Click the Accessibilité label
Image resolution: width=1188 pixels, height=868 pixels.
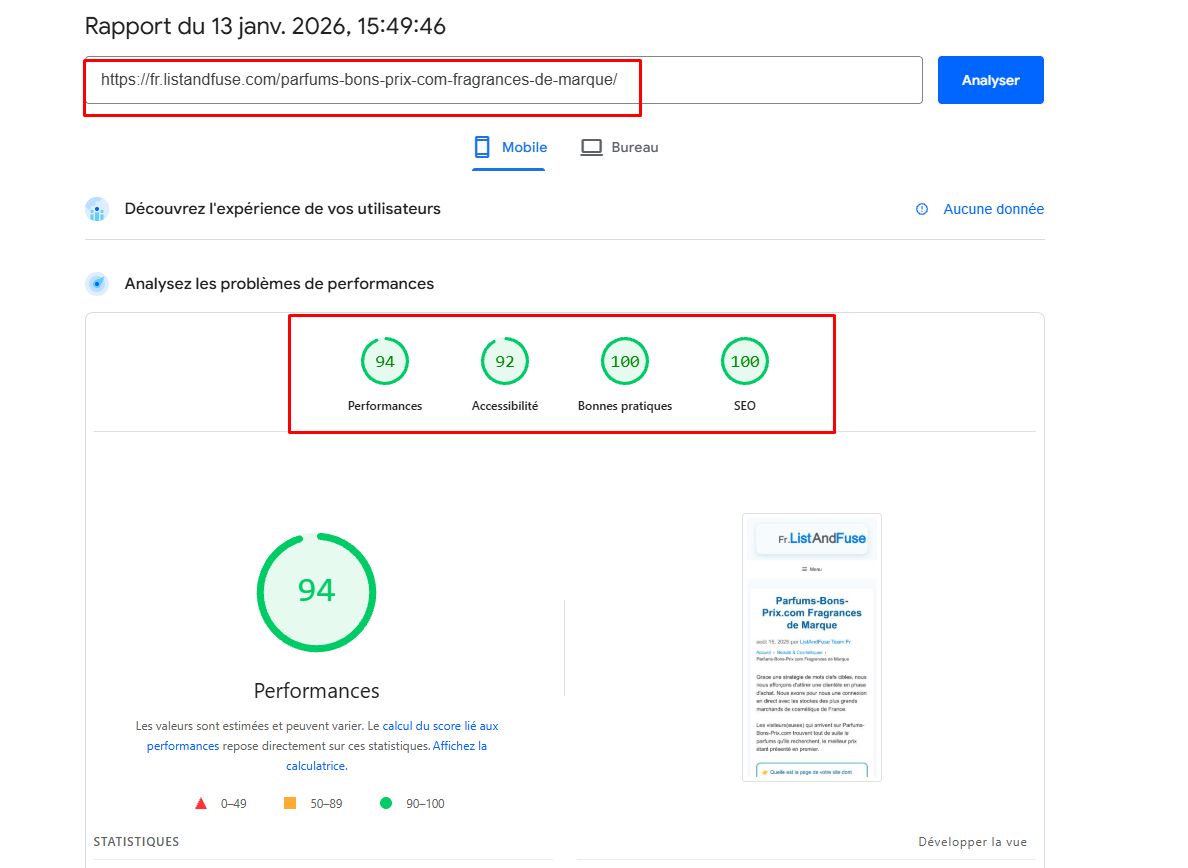pyautogui.click(x=505, y=406)
